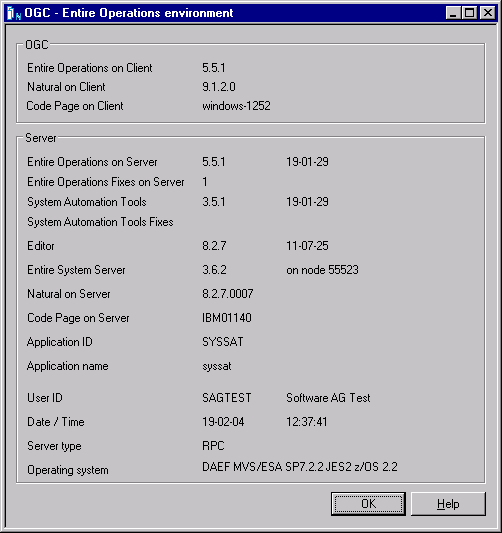
Task: Click the Natural on Client value 9.1.2.0
Action: coord(219,87)
